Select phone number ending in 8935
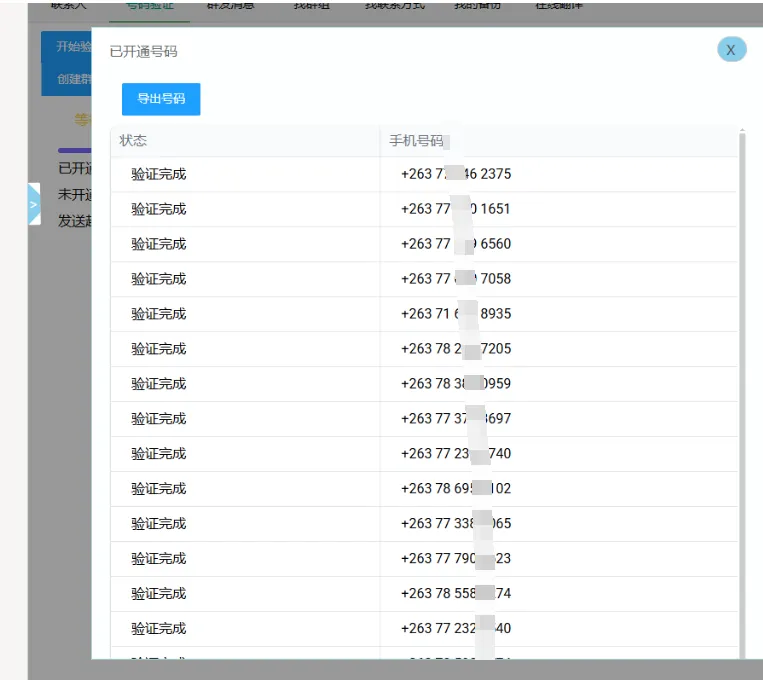This screenshot has height=680, width=763. click(x=456, y=314)
